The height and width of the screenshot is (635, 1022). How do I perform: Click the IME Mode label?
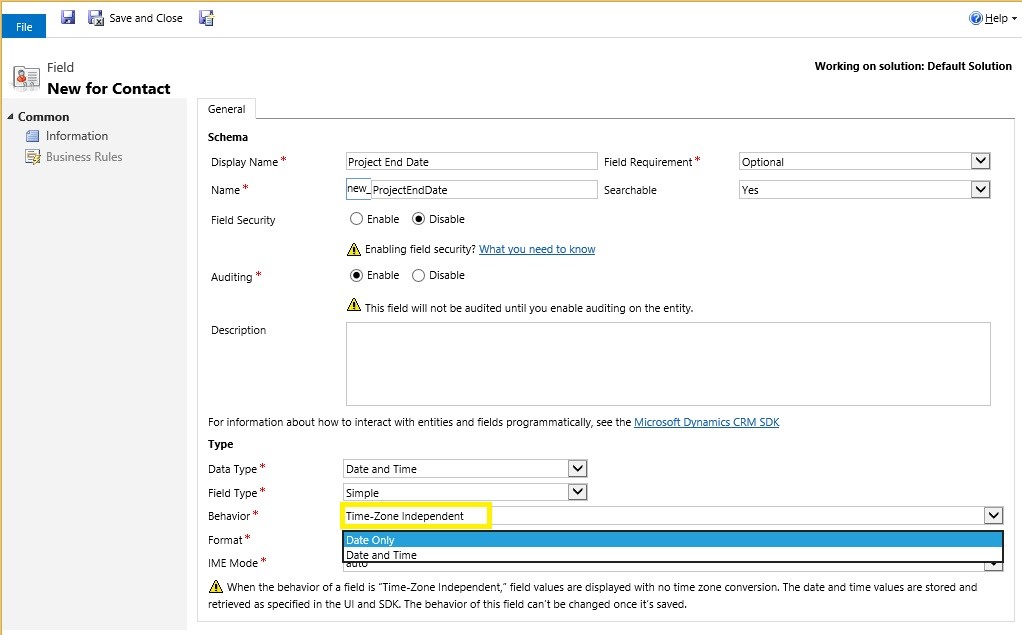[233, 563]
